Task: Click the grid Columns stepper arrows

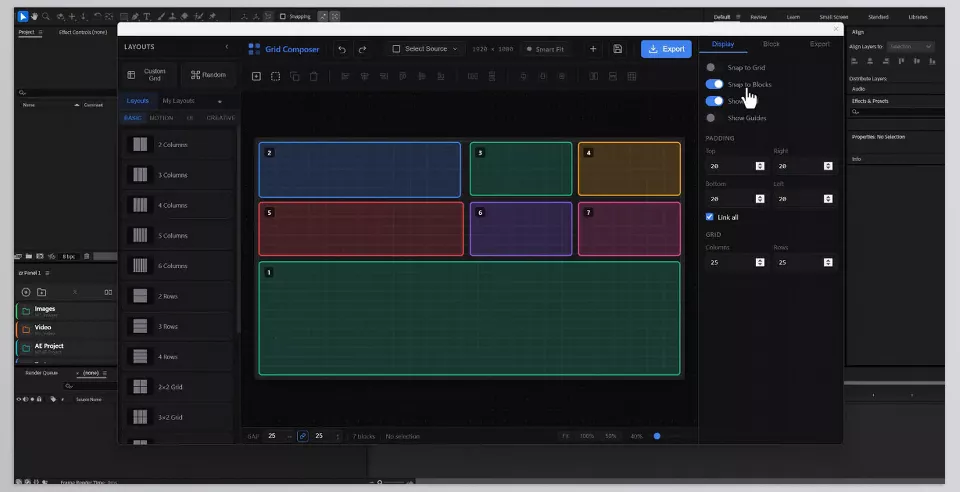Action: [760, 263]
